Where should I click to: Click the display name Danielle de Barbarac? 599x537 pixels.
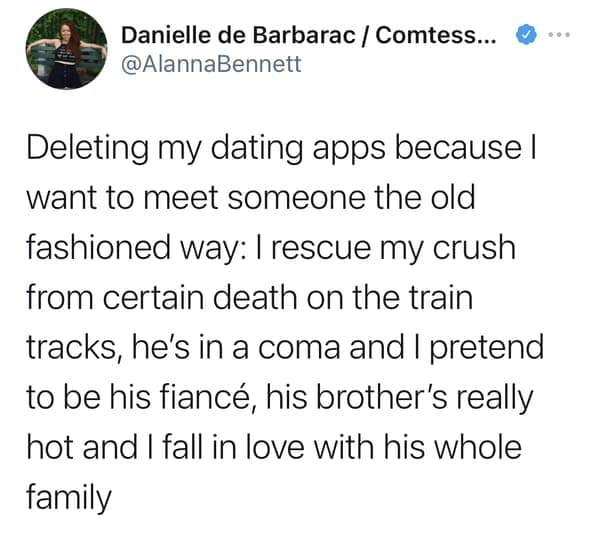[238, 36]
